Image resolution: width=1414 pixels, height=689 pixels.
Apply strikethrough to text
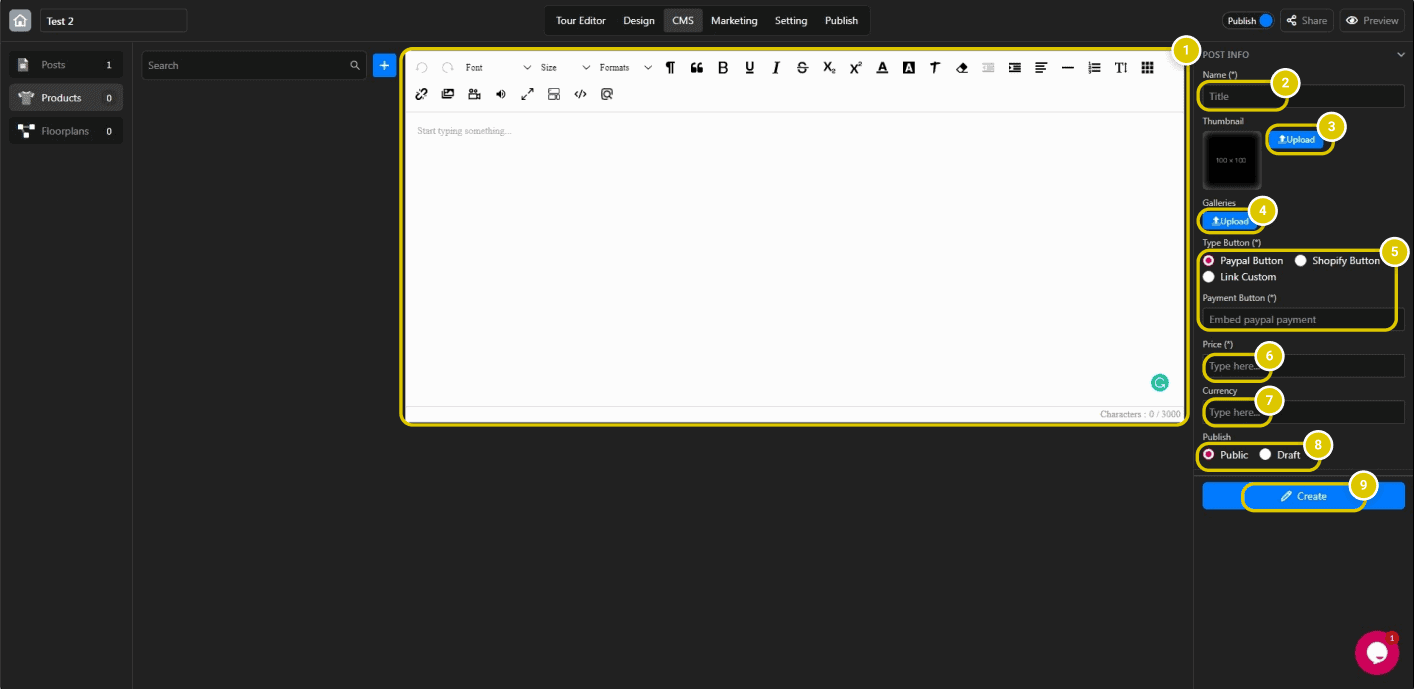coord(802,67)
